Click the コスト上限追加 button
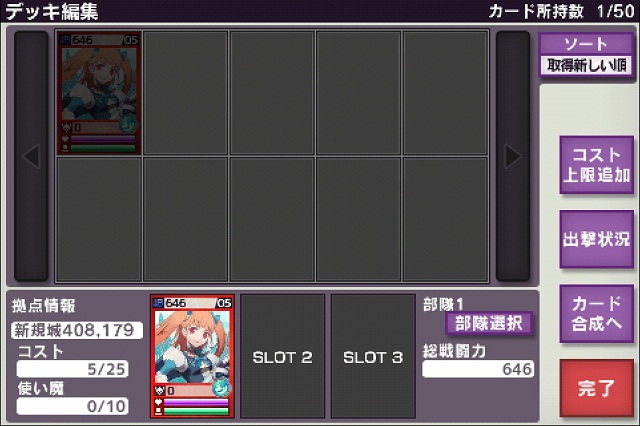Image resolution: width=640 pixels, height=426 pixels. click(596, 165)
